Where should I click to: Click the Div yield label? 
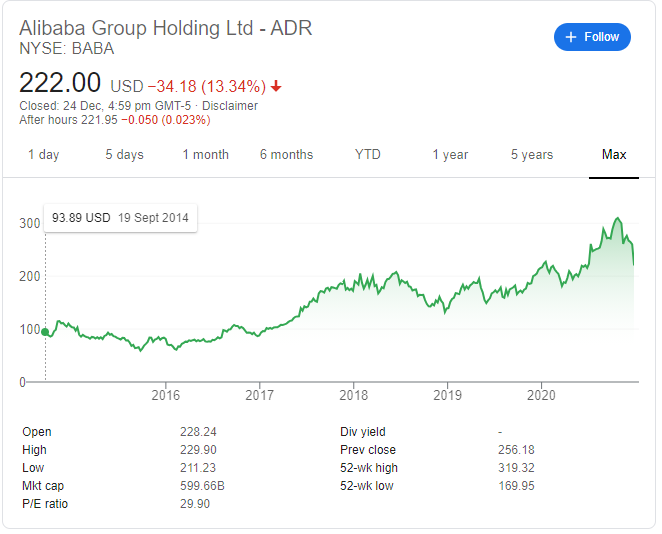click(x=363, y=432)
